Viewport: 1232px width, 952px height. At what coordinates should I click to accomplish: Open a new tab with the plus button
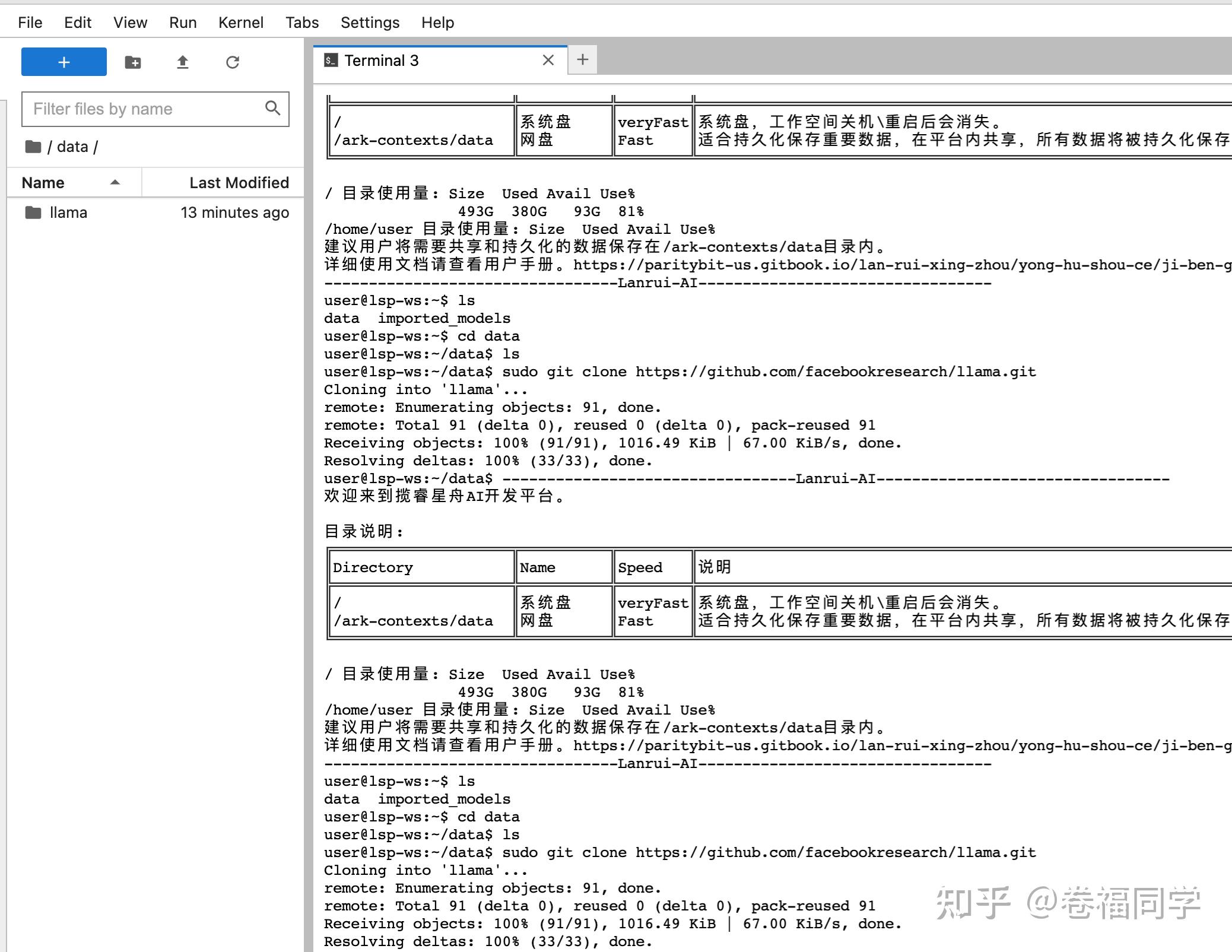pyautogui.click(x=582, y=59)
